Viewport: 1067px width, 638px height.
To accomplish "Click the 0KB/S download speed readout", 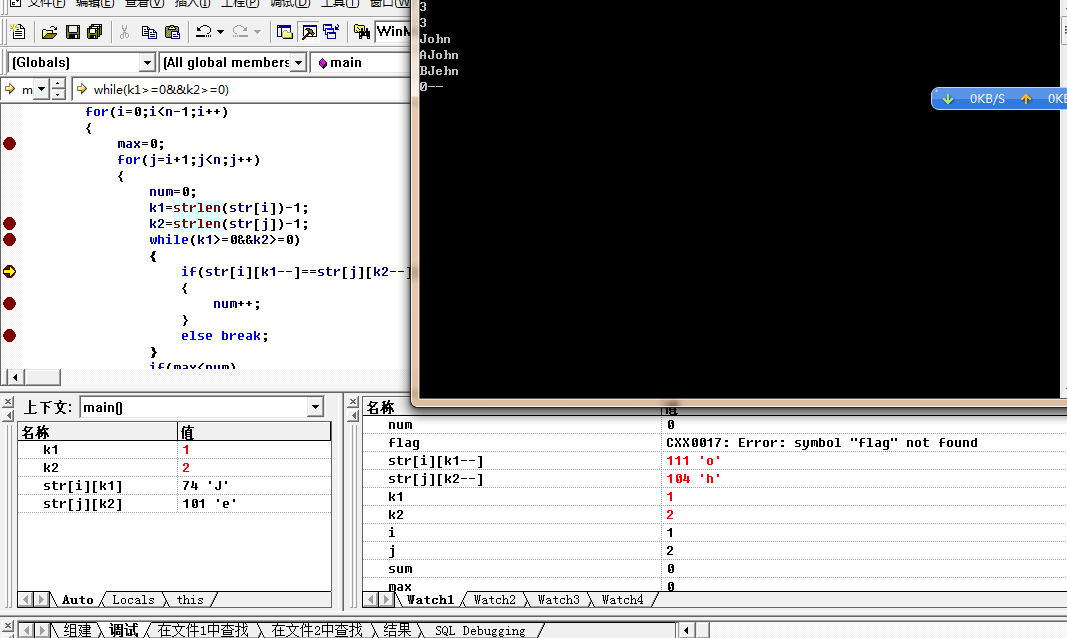I will click(987, 99).
